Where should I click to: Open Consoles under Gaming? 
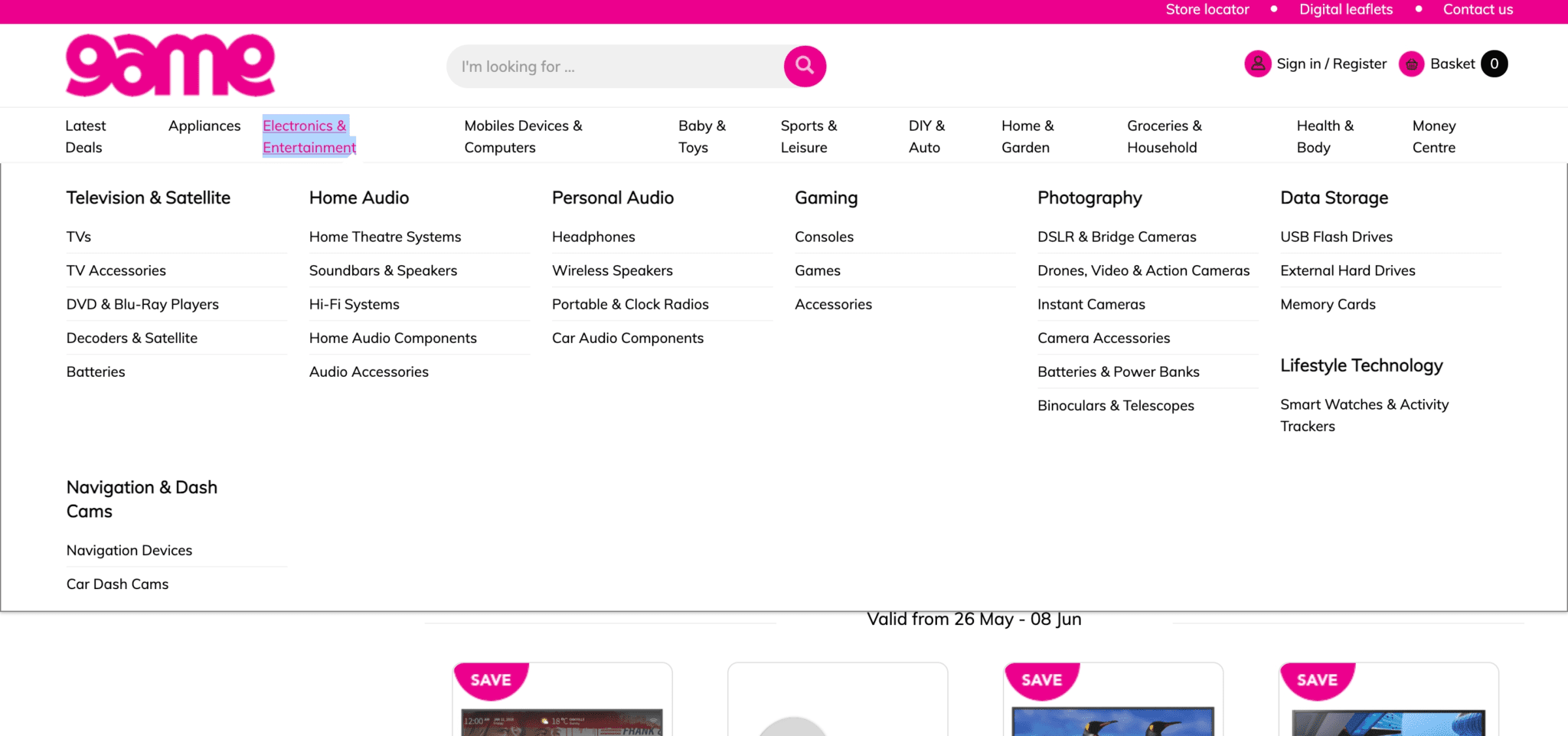pos(824,237)
